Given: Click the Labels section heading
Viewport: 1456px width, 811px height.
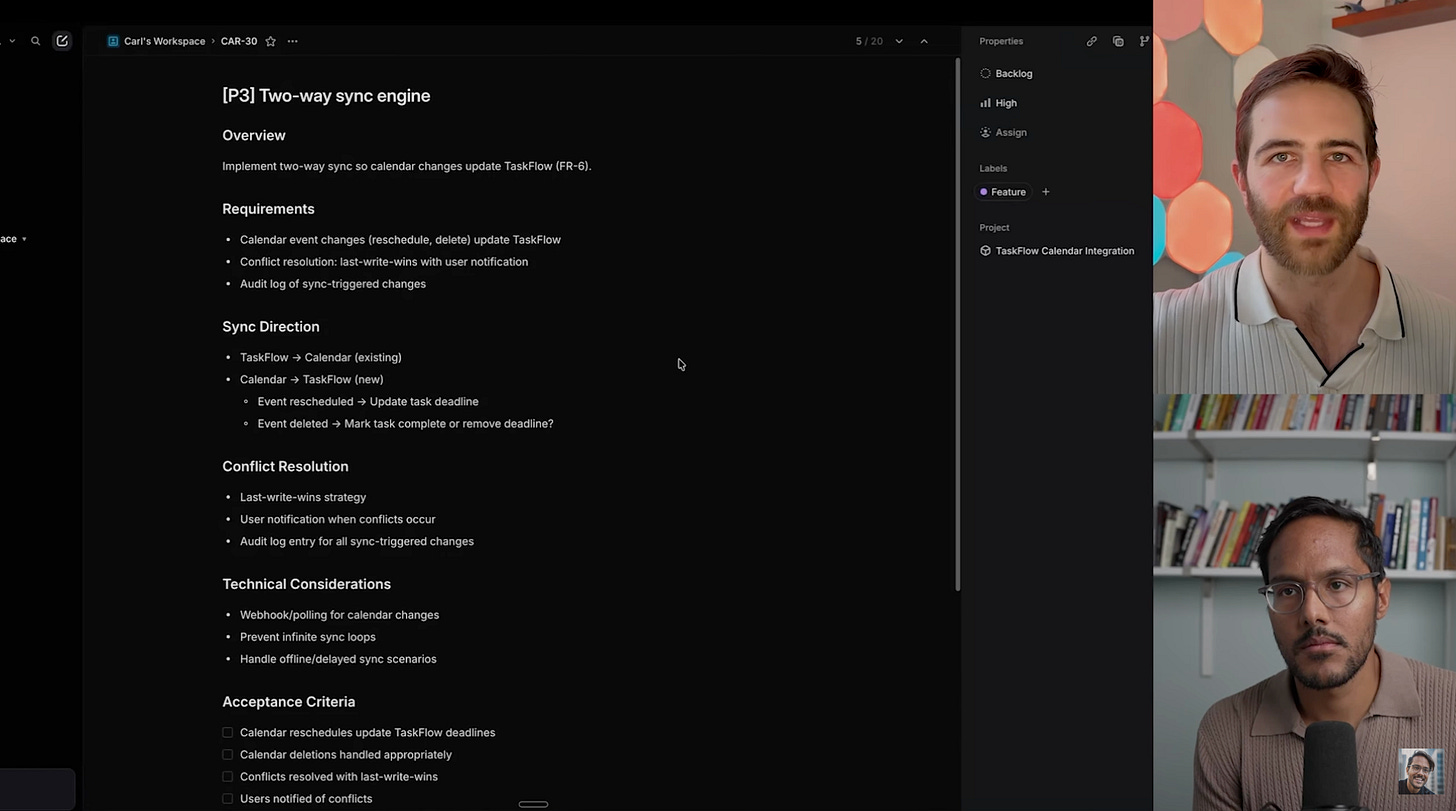Looking at the screenshot, I should coord(993,168).
